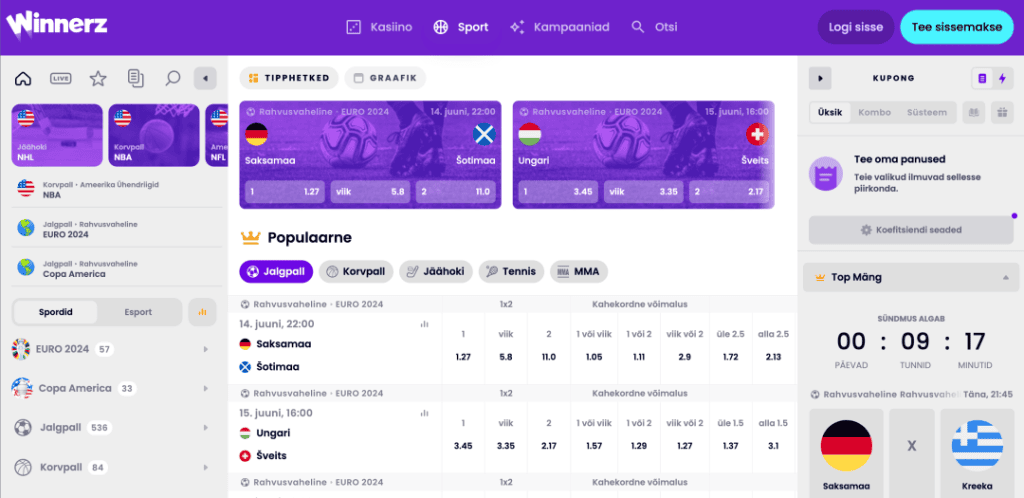The width and height of the screenshot is (1024, 498).
Task: Expand Jalgpall category with 536 events
Action: point(114,428)
